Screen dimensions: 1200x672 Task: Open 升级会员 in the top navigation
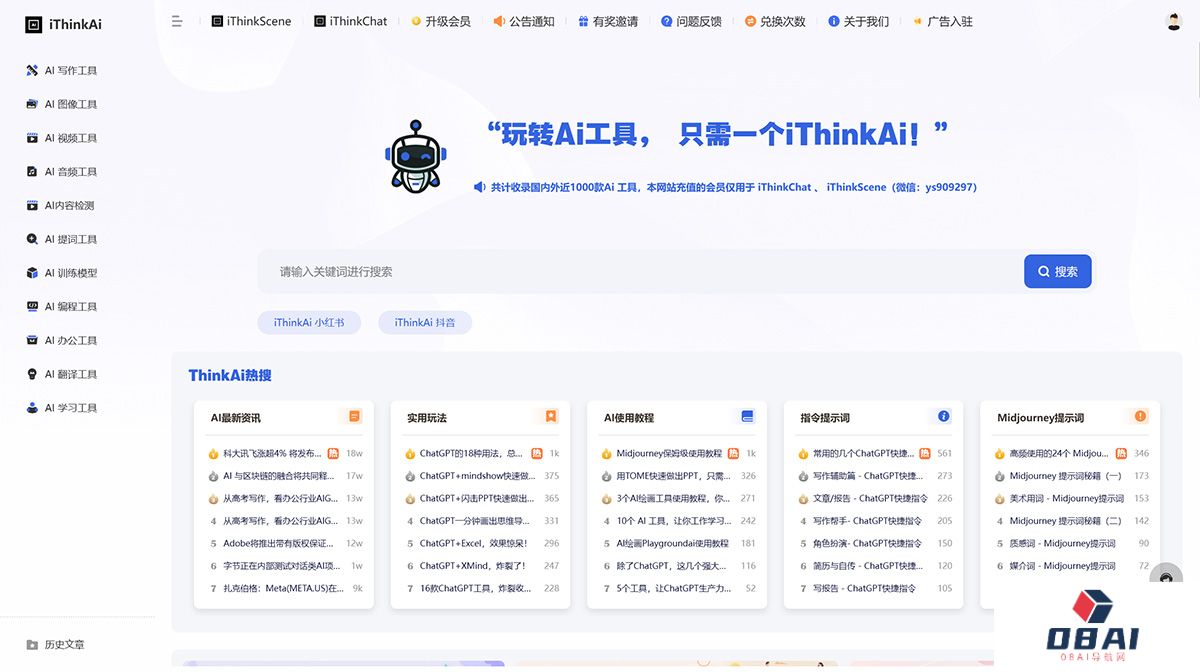441,21
